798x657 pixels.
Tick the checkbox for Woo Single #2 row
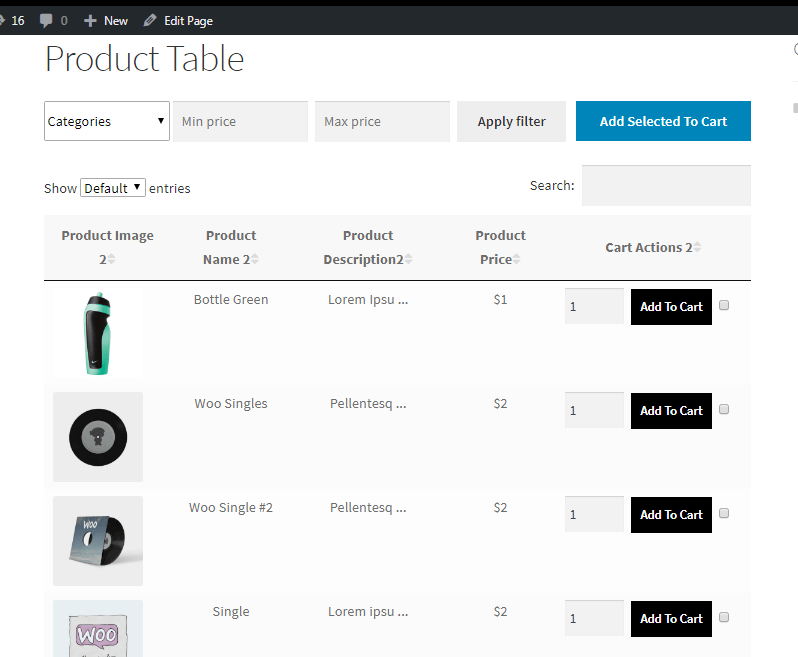(724, 513)
